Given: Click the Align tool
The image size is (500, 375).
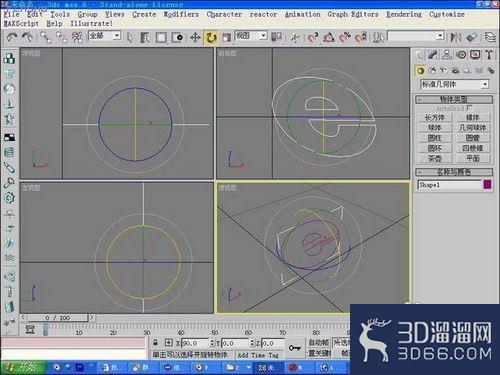Looking at the screenshot, I should click(x=471, y=37).
